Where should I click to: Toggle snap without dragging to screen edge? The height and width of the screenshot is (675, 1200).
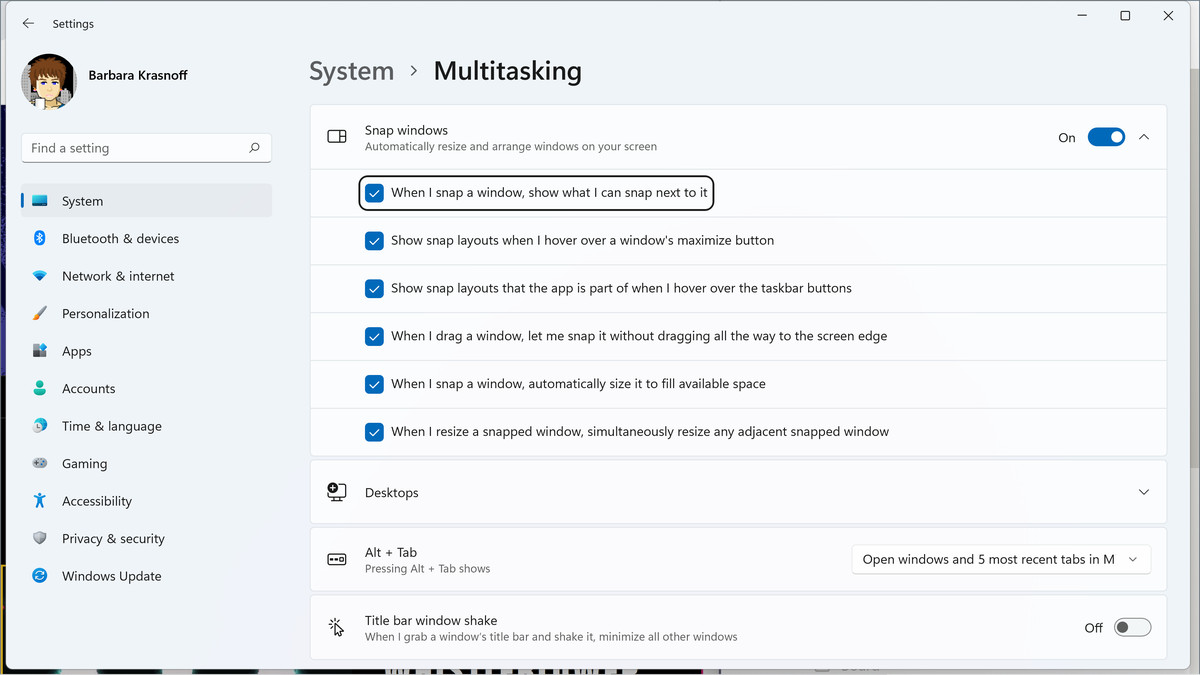tap(374, 337)
